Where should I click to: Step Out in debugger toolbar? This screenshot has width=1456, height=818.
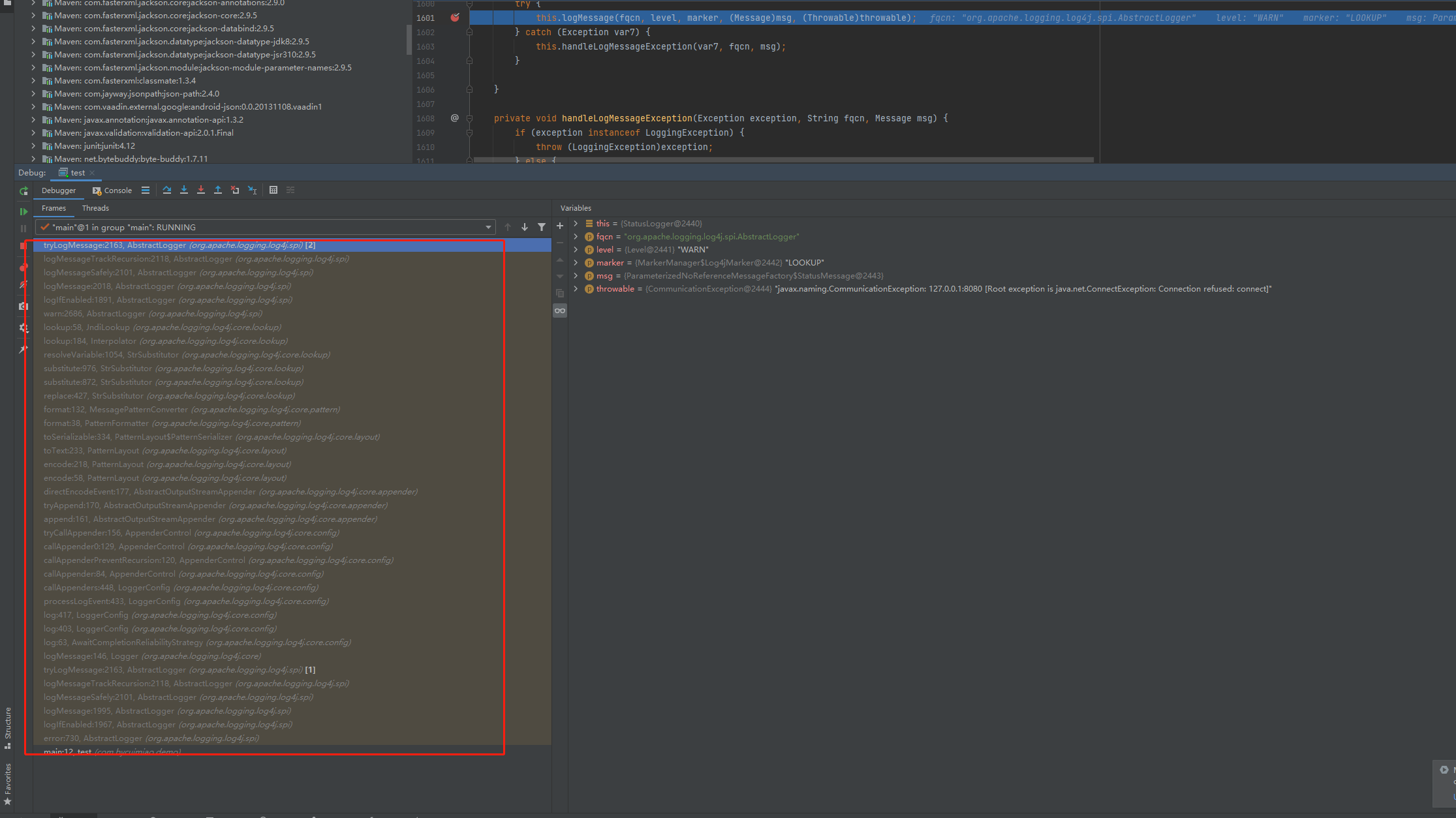point(218,190)
